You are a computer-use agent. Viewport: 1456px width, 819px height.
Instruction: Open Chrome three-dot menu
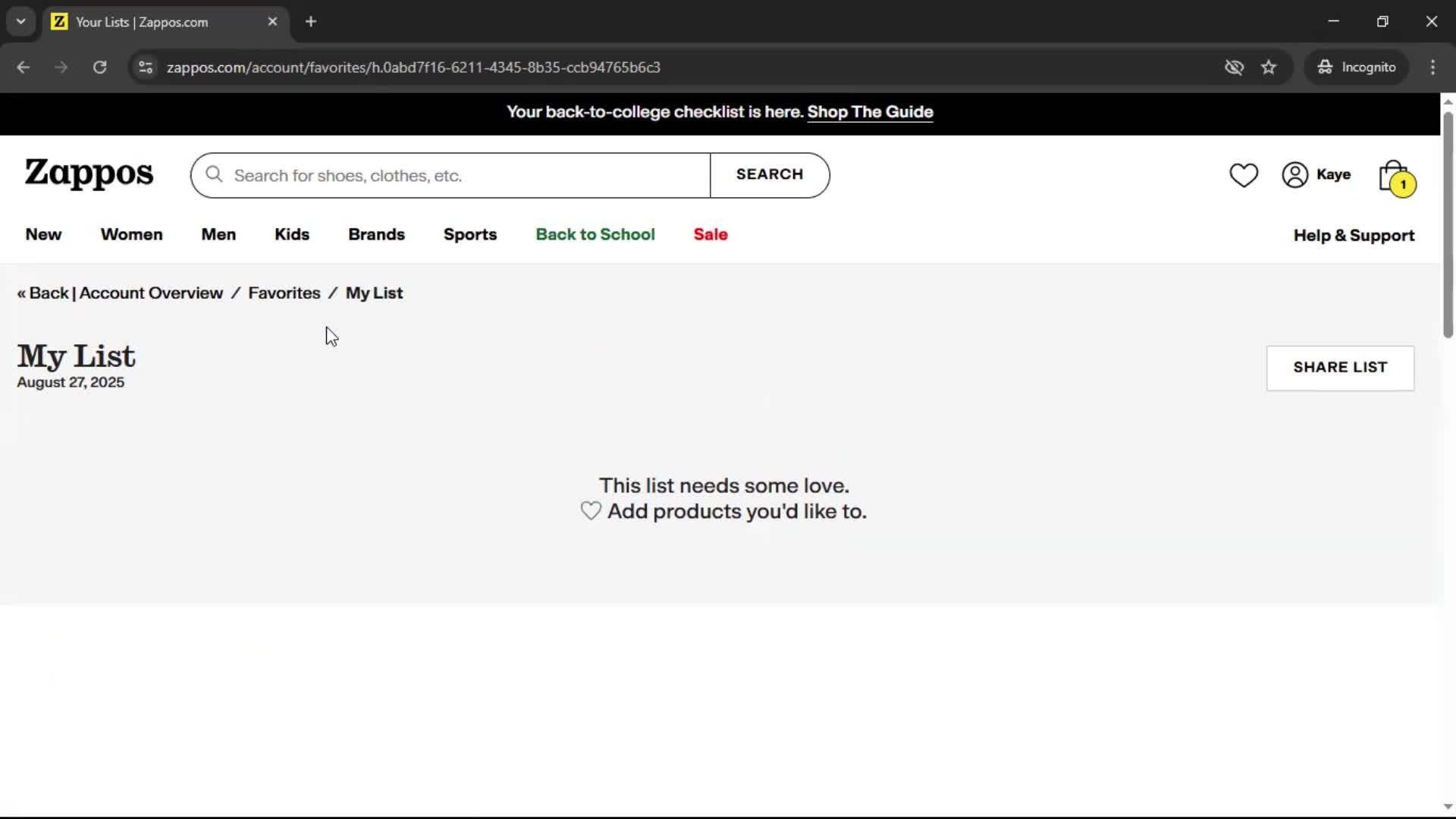1432,67
